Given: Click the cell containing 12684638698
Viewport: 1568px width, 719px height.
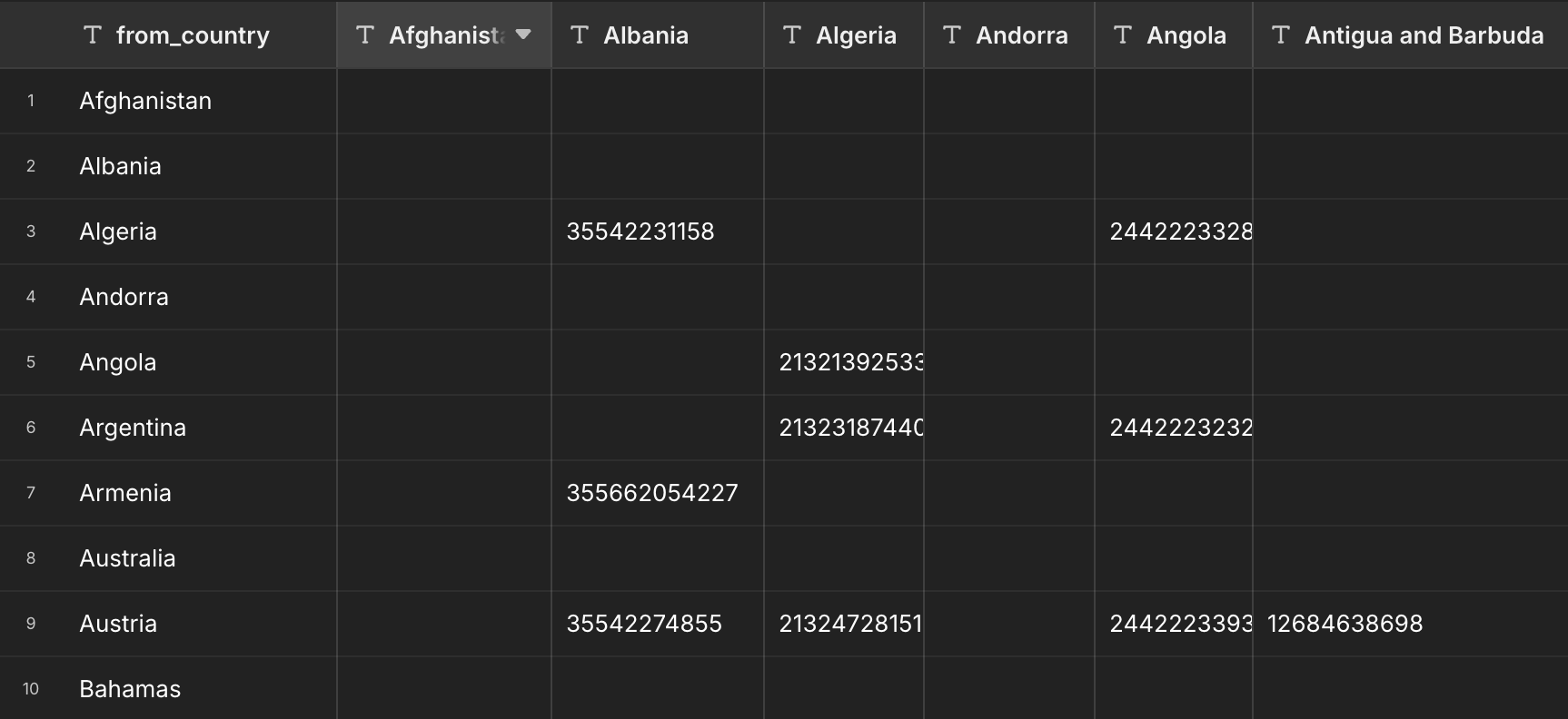Looking at the screenshot, I should pyautogui.click(x=1411, y=624).
